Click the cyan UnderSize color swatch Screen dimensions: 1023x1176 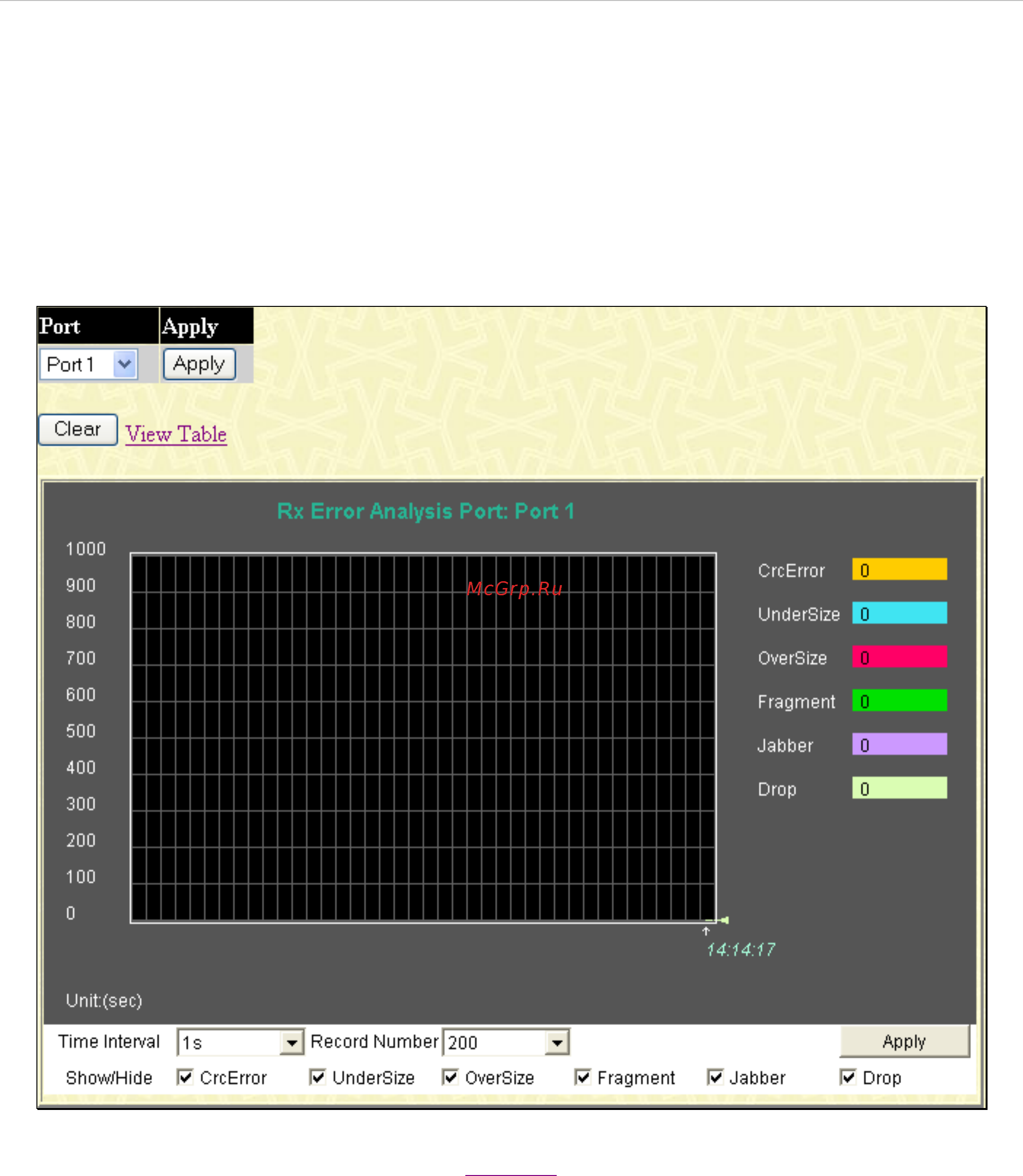pyautogui.click(x=899, y=613)
